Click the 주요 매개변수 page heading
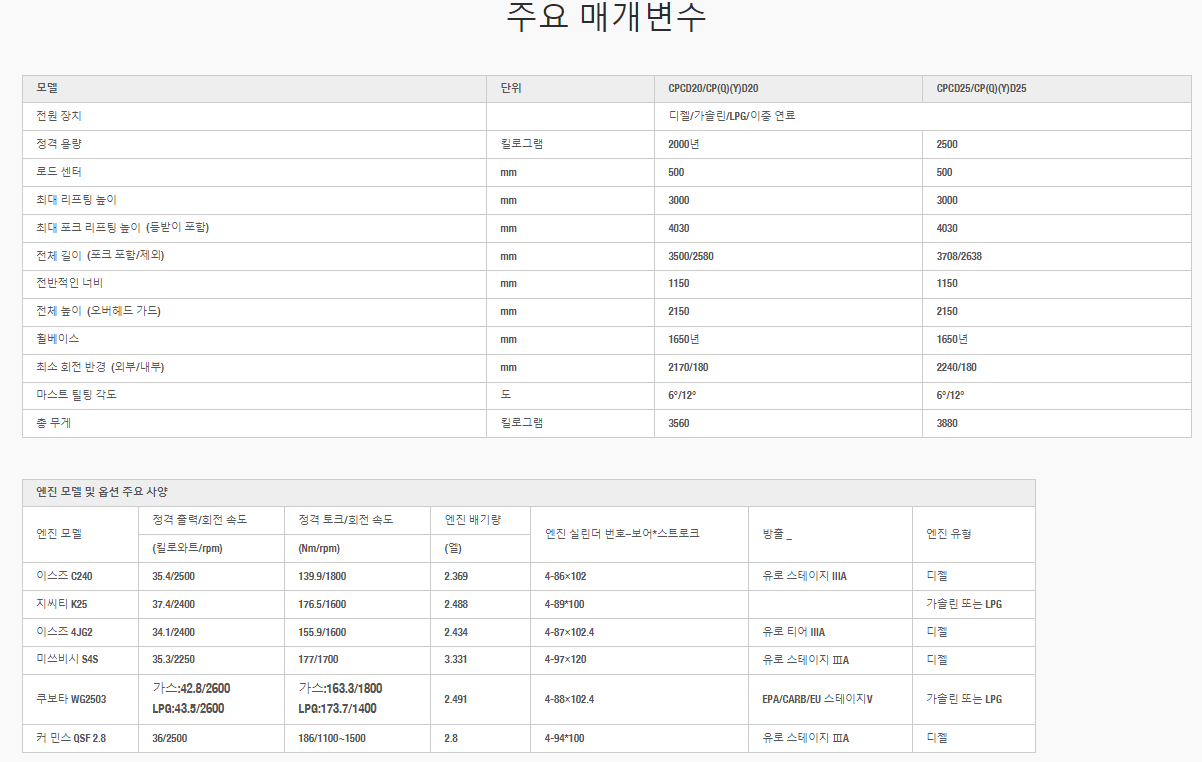1202x762 pixels. (x=606, y=20)
